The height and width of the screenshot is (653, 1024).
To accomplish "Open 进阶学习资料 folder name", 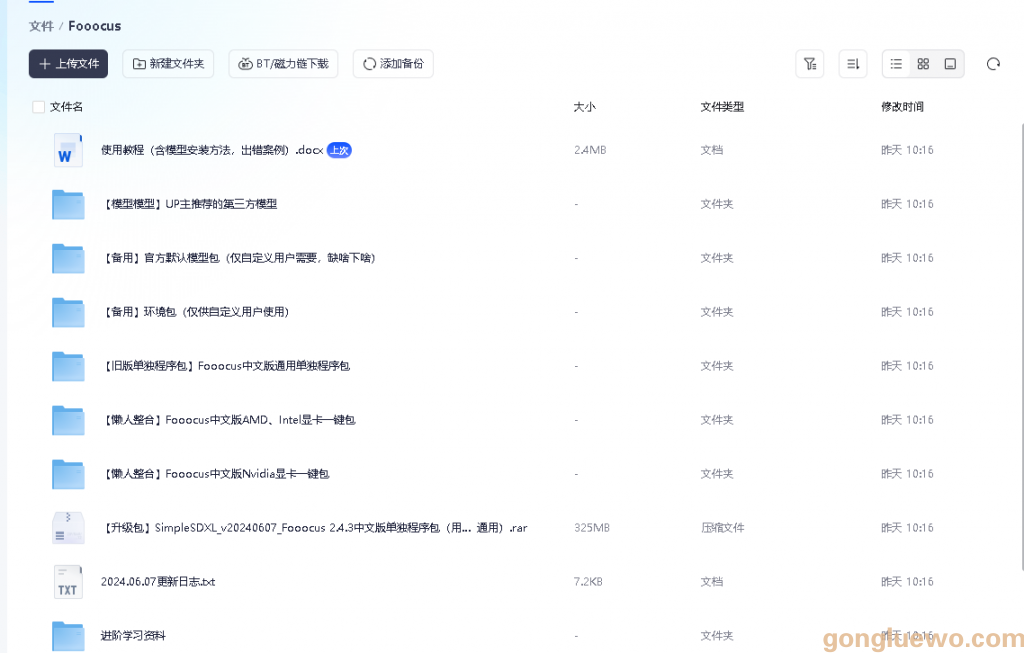I will pyautogui.click(x=133, y=636).
